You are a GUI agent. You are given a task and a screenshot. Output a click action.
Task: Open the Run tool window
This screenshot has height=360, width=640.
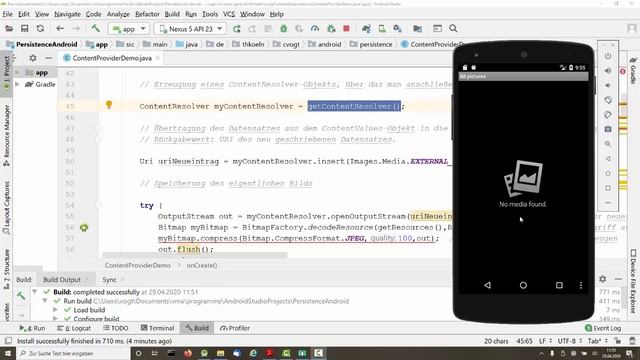click(33, 328)
